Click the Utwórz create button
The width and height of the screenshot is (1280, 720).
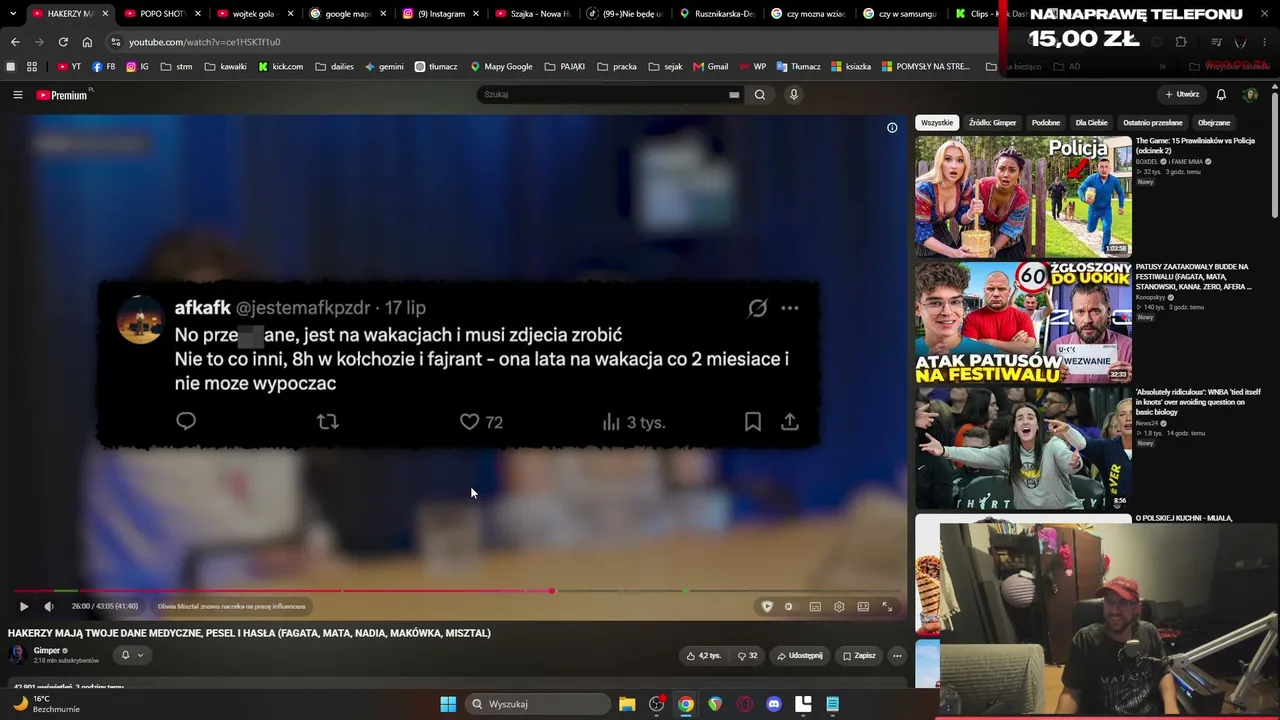pyautogui.click(x=1182, y=95)
